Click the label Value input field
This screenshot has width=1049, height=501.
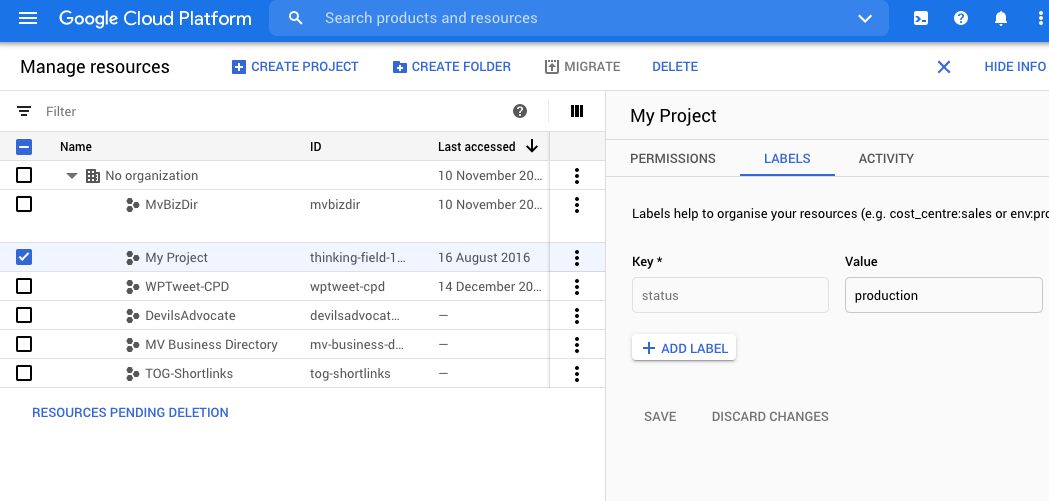943,295
